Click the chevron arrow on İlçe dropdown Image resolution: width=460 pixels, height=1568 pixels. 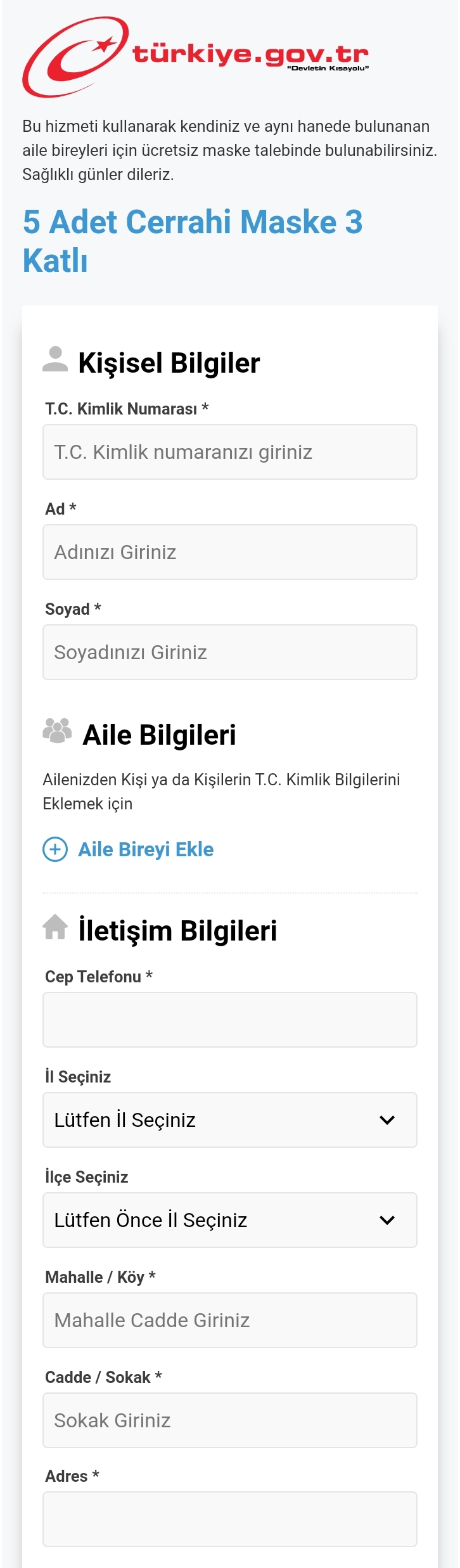coord(387,1220)
